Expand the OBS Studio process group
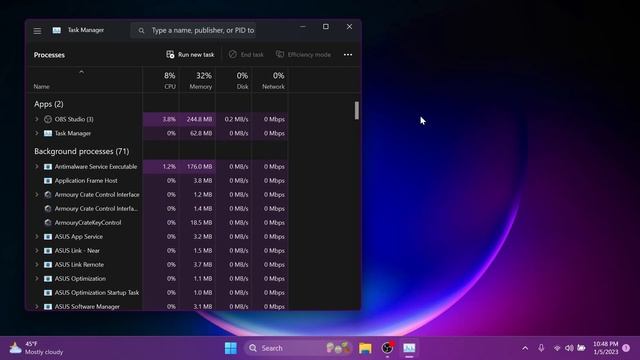 tap(37, 119)
